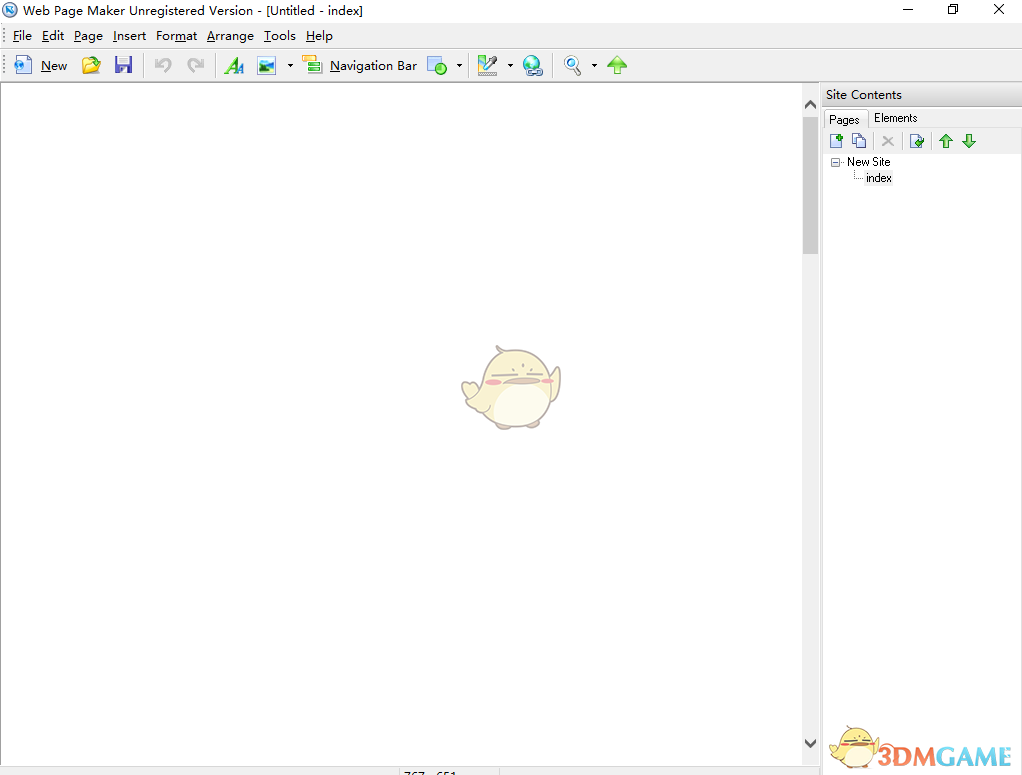Click the canvas vertical scrollbar down arrow
The width and height of the screenshot is (1022, 775).
pos(810,743)
